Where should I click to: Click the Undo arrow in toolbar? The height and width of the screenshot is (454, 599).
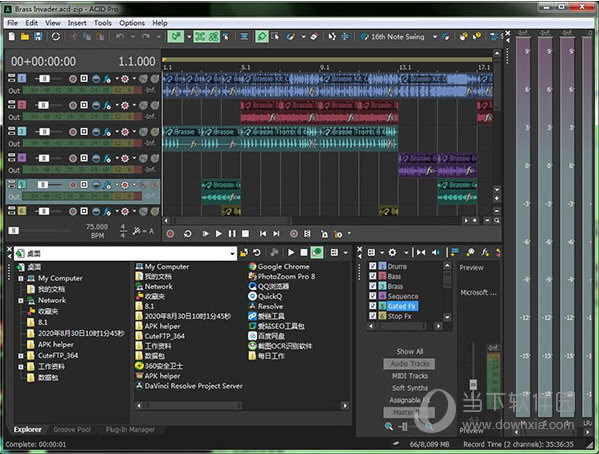[x=120, y=37]
